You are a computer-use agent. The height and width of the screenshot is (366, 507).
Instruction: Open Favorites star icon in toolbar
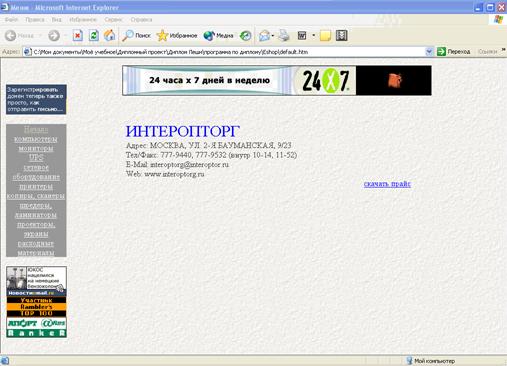pyautogui.click(x=162, y=35)
